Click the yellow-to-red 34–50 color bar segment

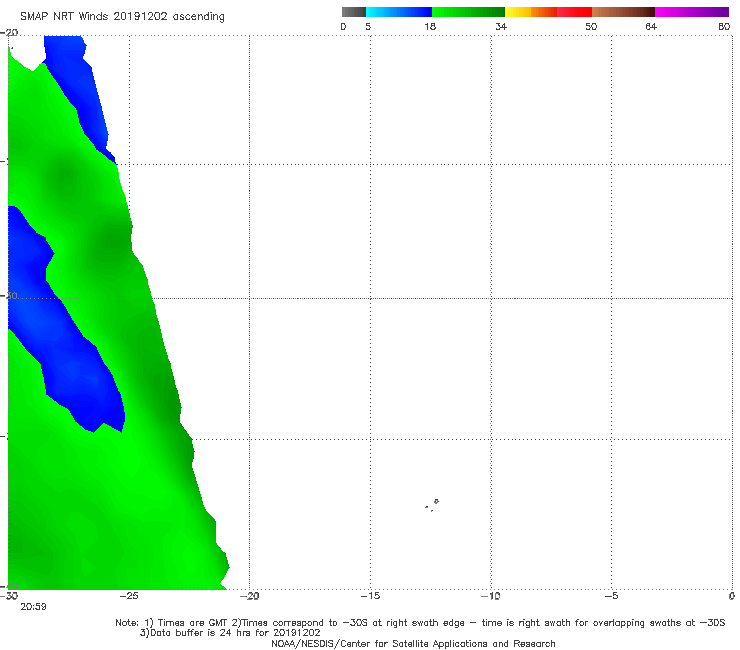point(548,12)
